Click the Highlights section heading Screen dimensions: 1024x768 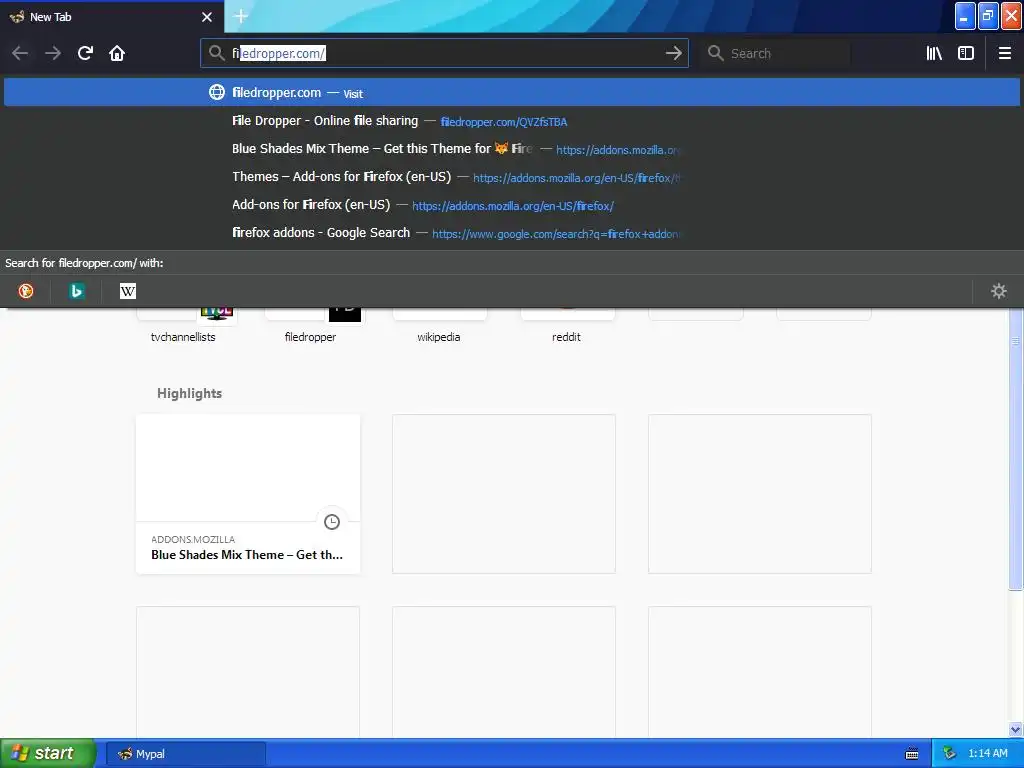189,393
